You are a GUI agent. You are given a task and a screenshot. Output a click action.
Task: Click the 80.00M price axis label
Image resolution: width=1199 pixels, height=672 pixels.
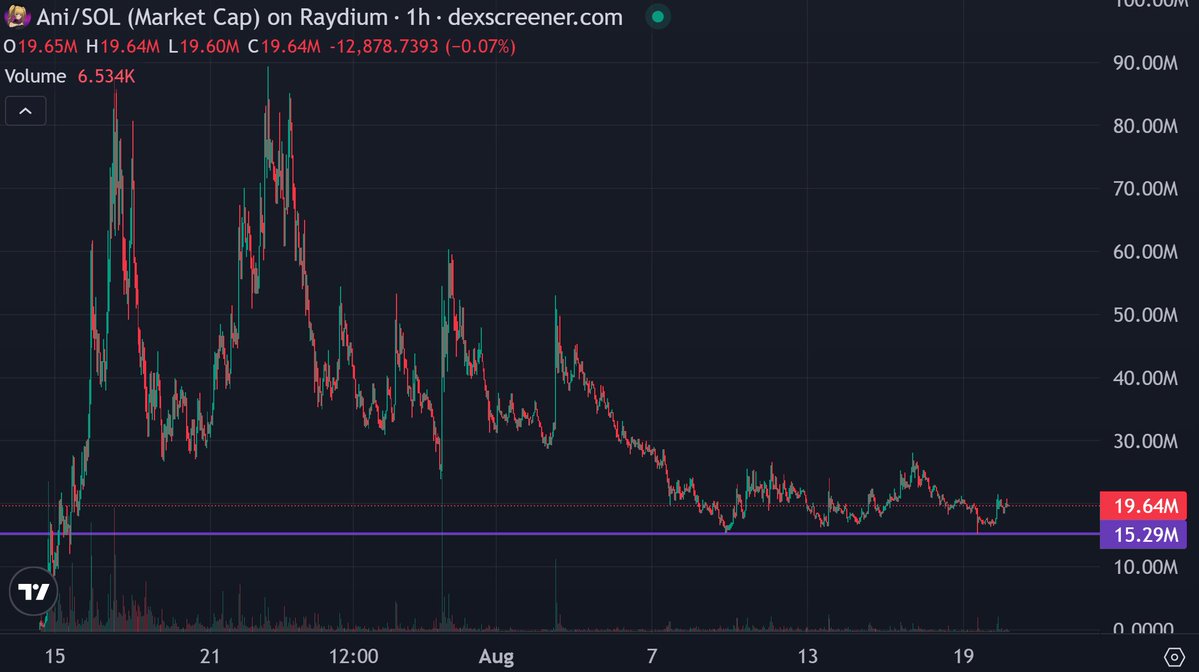pyautogui.click(x=1145, y=126)
